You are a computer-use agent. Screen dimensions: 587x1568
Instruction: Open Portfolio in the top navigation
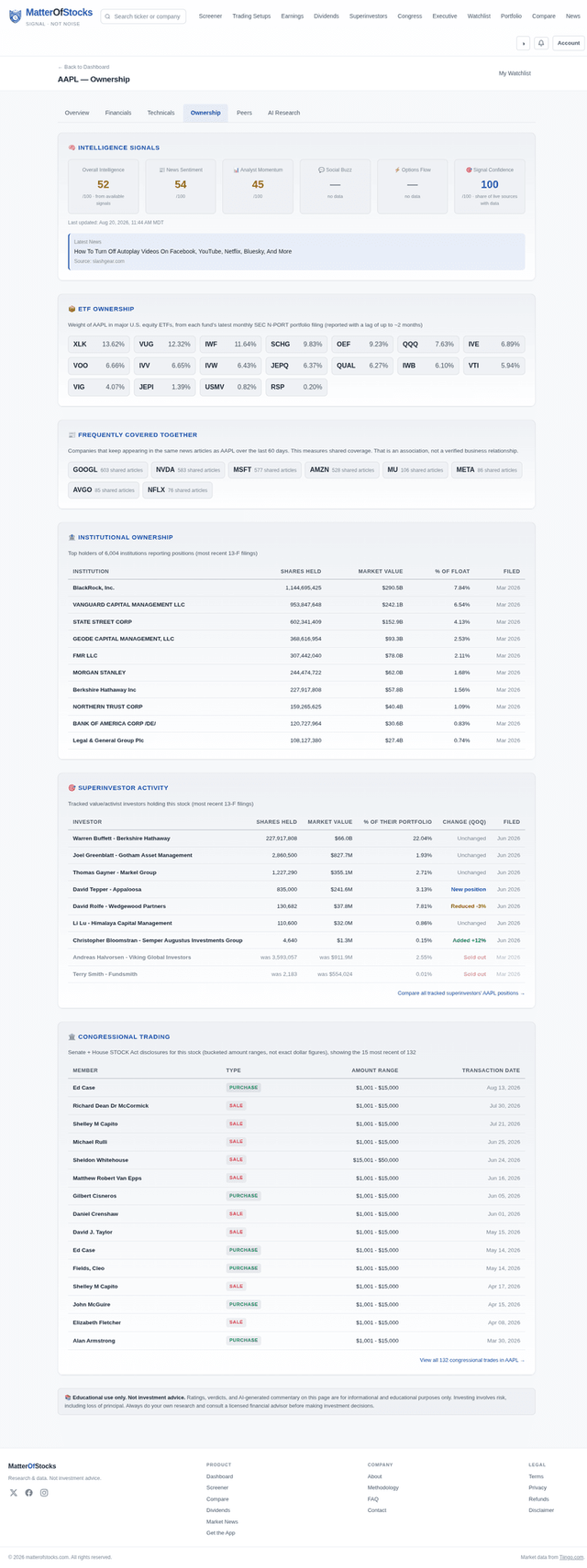[511, 16]
